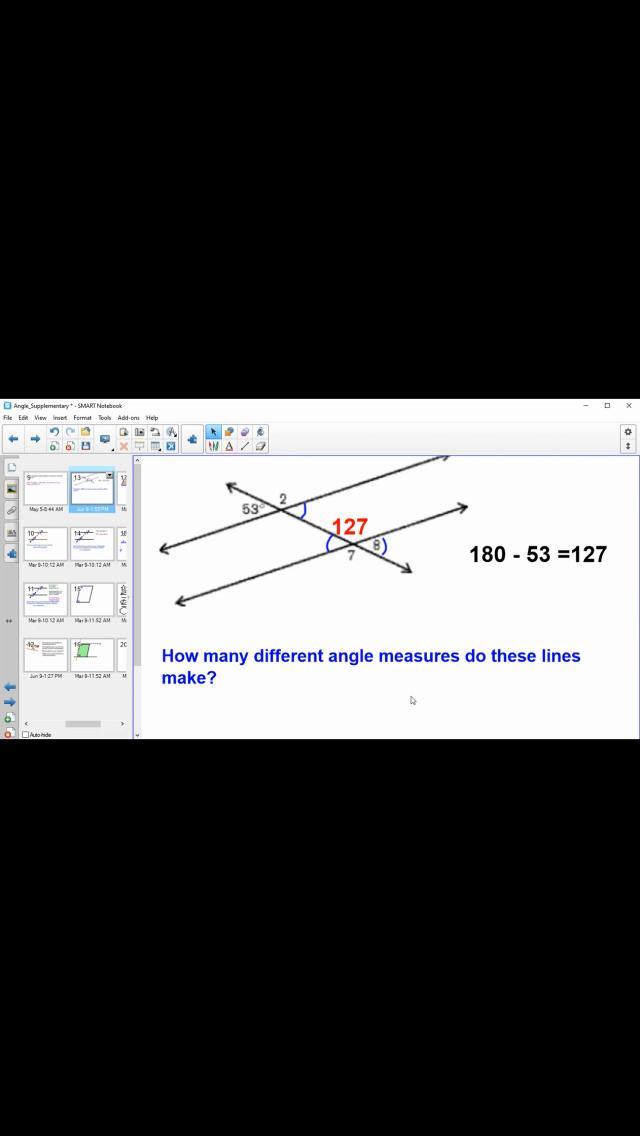
Task: Click the screen capture camera icon
Action: tap(139, 432)
